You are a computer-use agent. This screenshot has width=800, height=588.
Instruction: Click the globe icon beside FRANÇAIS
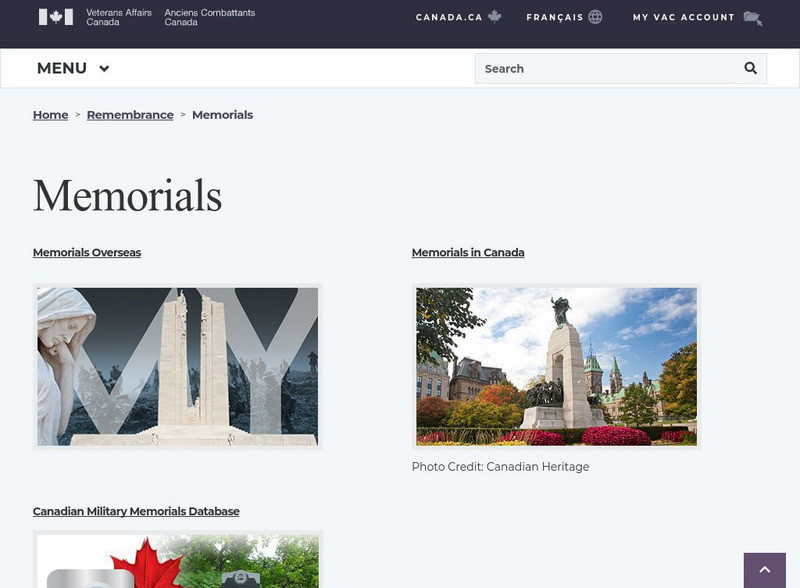pos(595,17)
